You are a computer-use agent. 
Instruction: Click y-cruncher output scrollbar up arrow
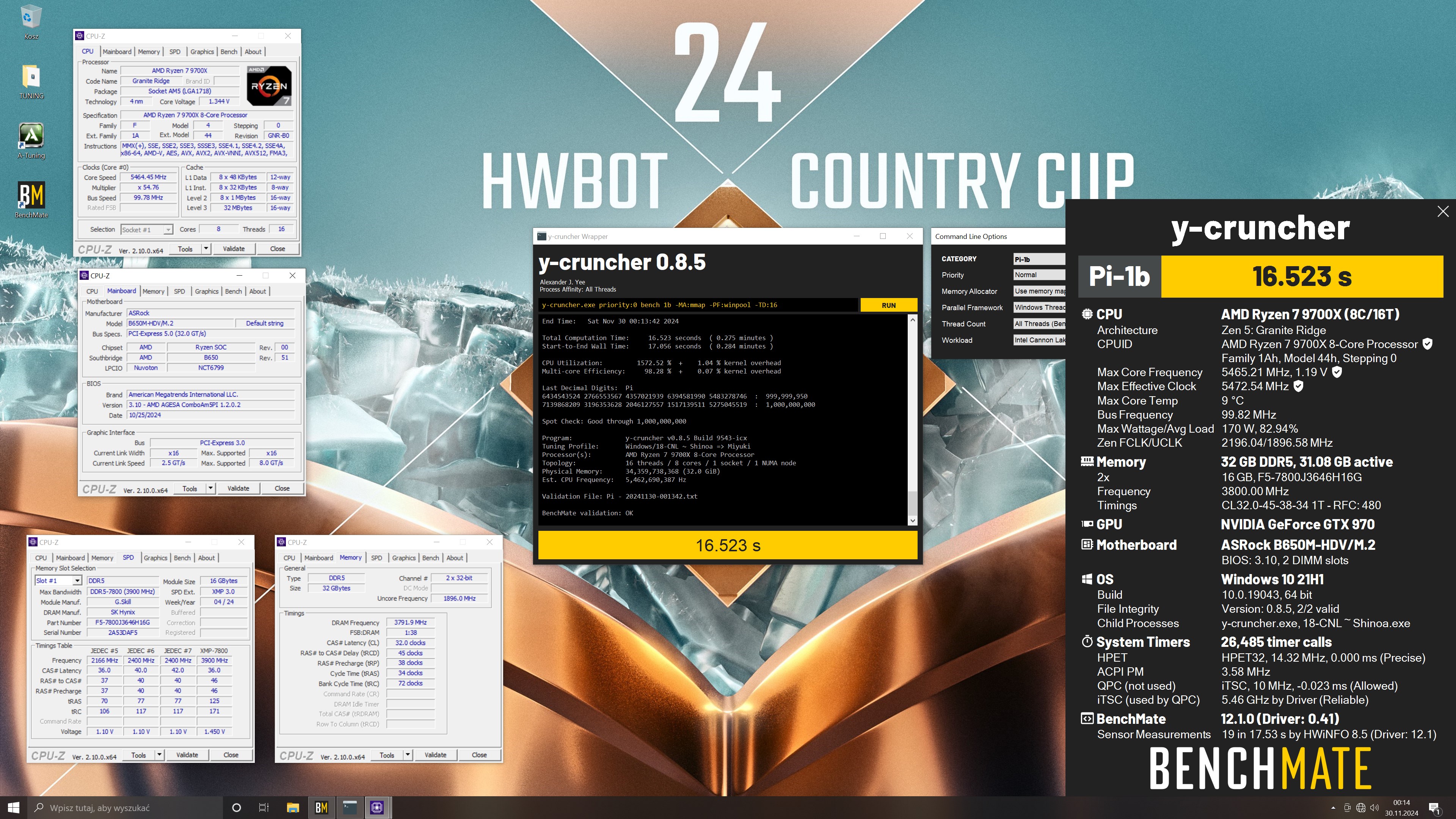(x=912, y=320)
